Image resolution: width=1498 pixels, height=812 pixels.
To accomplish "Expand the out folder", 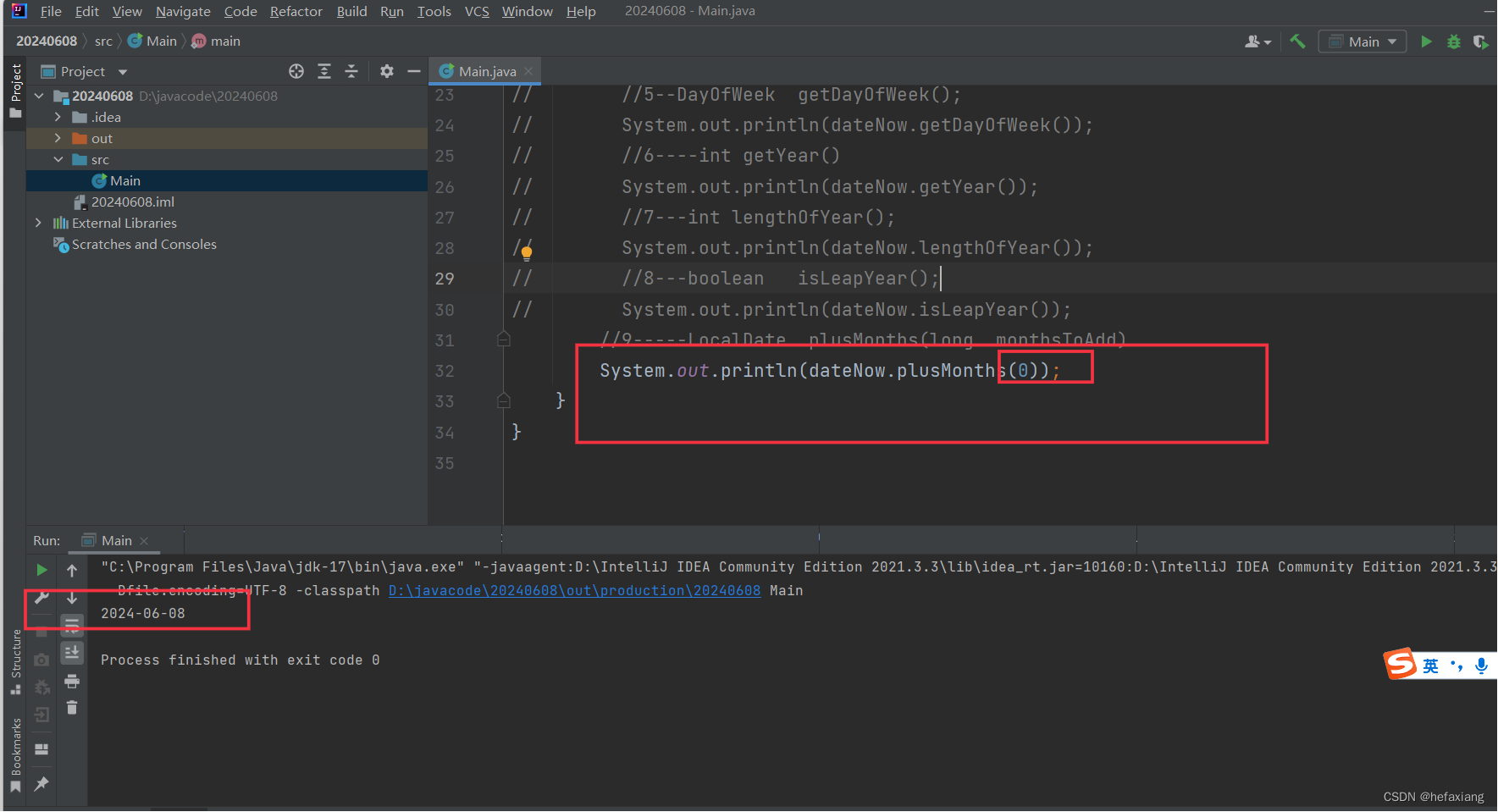I will [58, 138].
